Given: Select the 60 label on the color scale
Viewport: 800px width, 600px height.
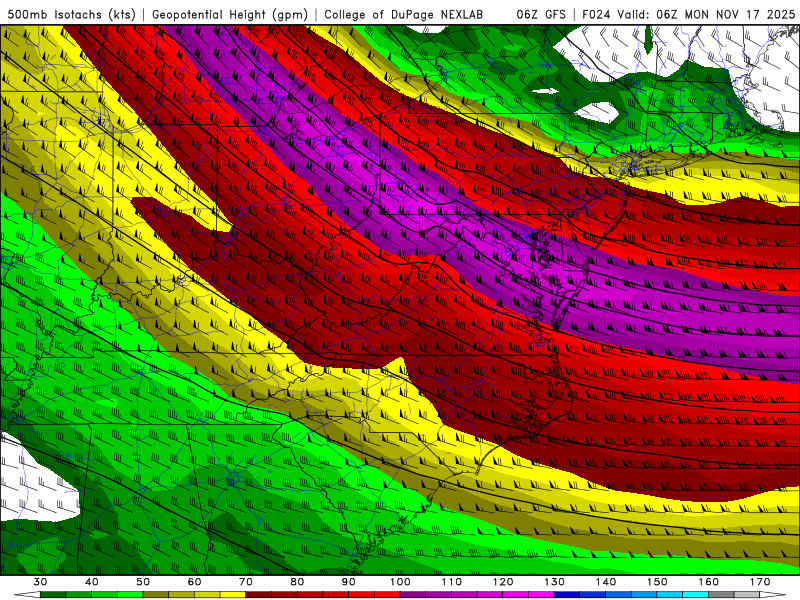Looking at the screenshot, I should pos(194,582).
